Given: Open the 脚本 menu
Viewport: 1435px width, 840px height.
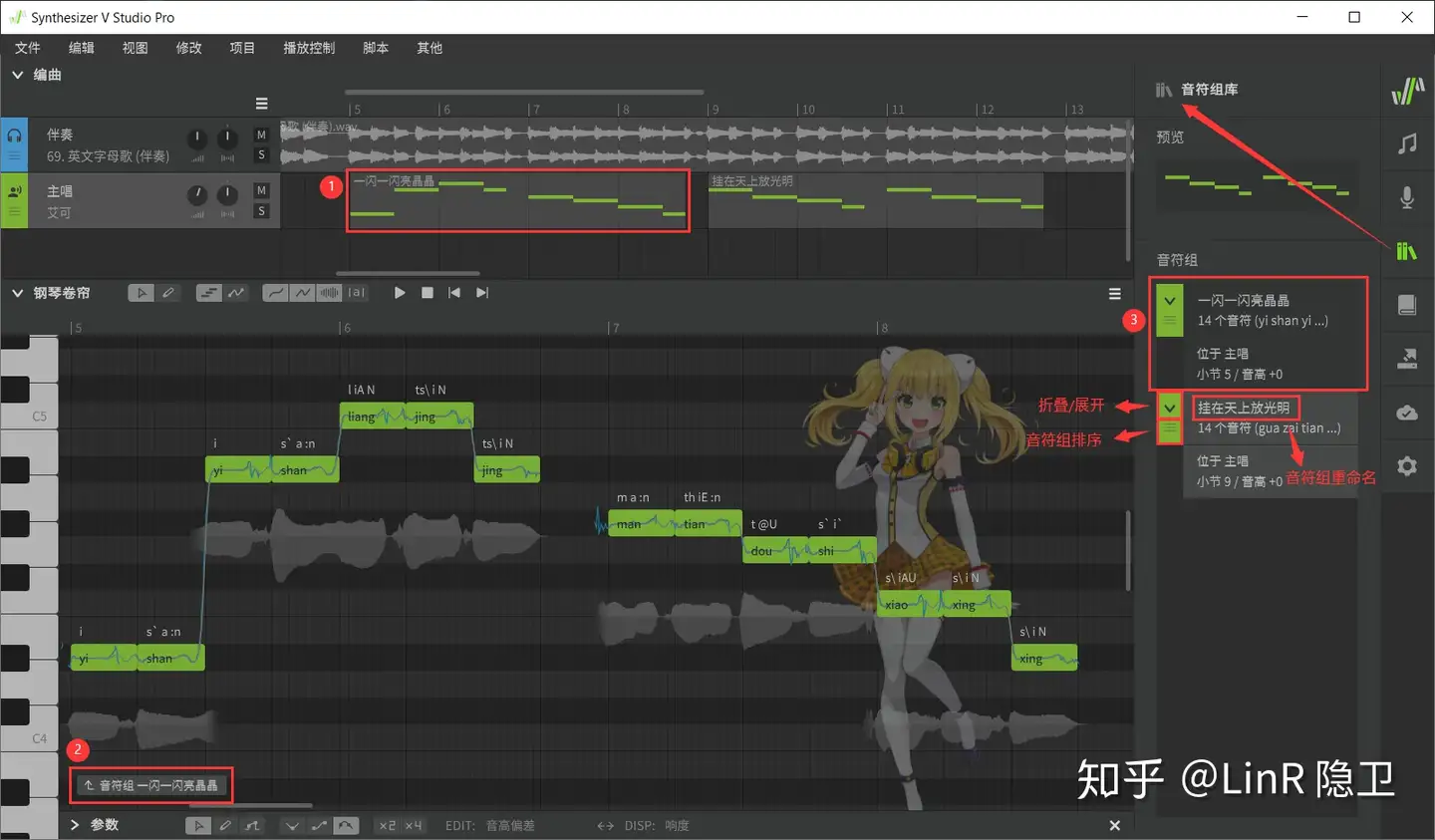Looking at the screenshot, I should coord(376,48).
